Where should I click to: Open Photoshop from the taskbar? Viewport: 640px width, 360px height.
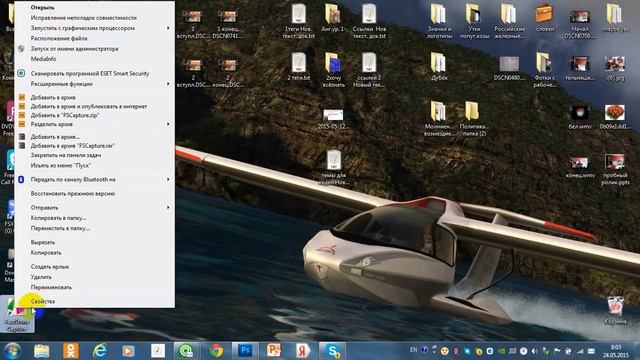(244, 350)
